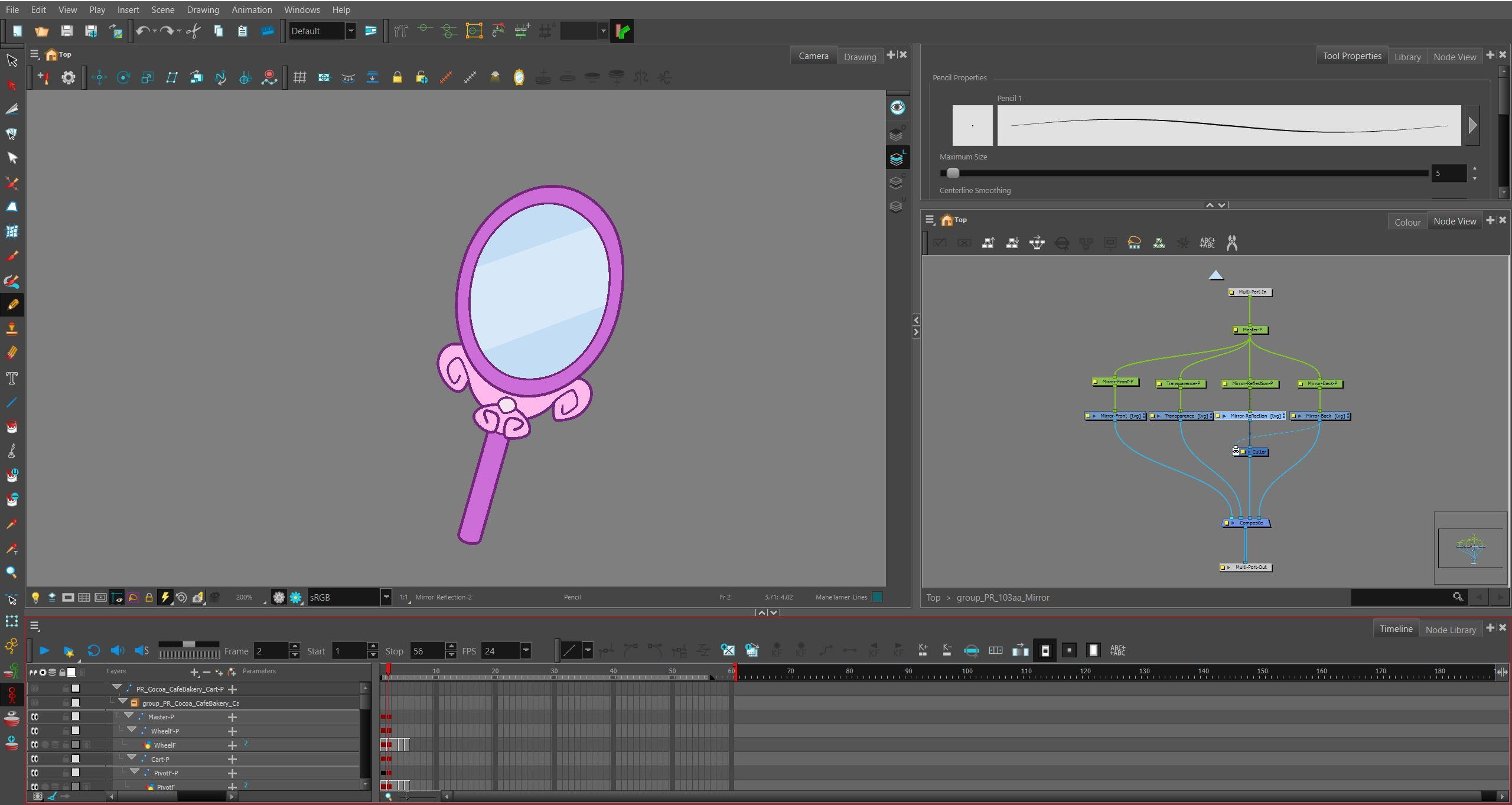Toggle the enable square on the Mirror-Front node
The width and height of the screenshot is (1512, 805).
click(x=1088, y=416)
